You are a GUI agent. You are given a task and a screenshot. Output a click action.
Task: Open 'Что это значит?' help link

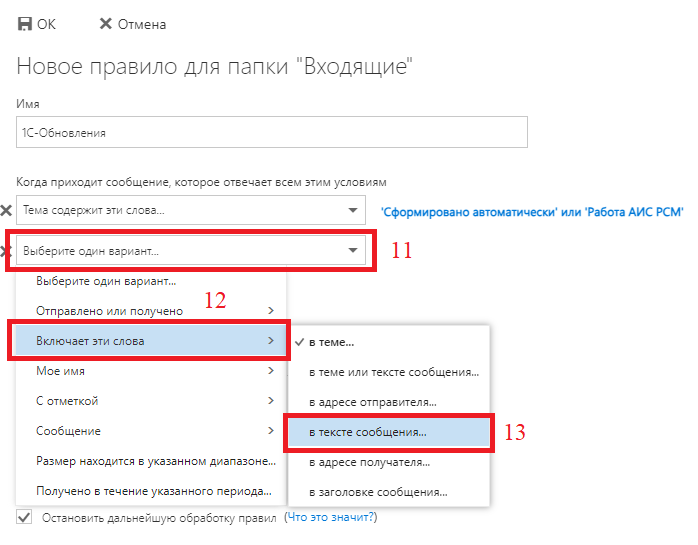point(330,518)
